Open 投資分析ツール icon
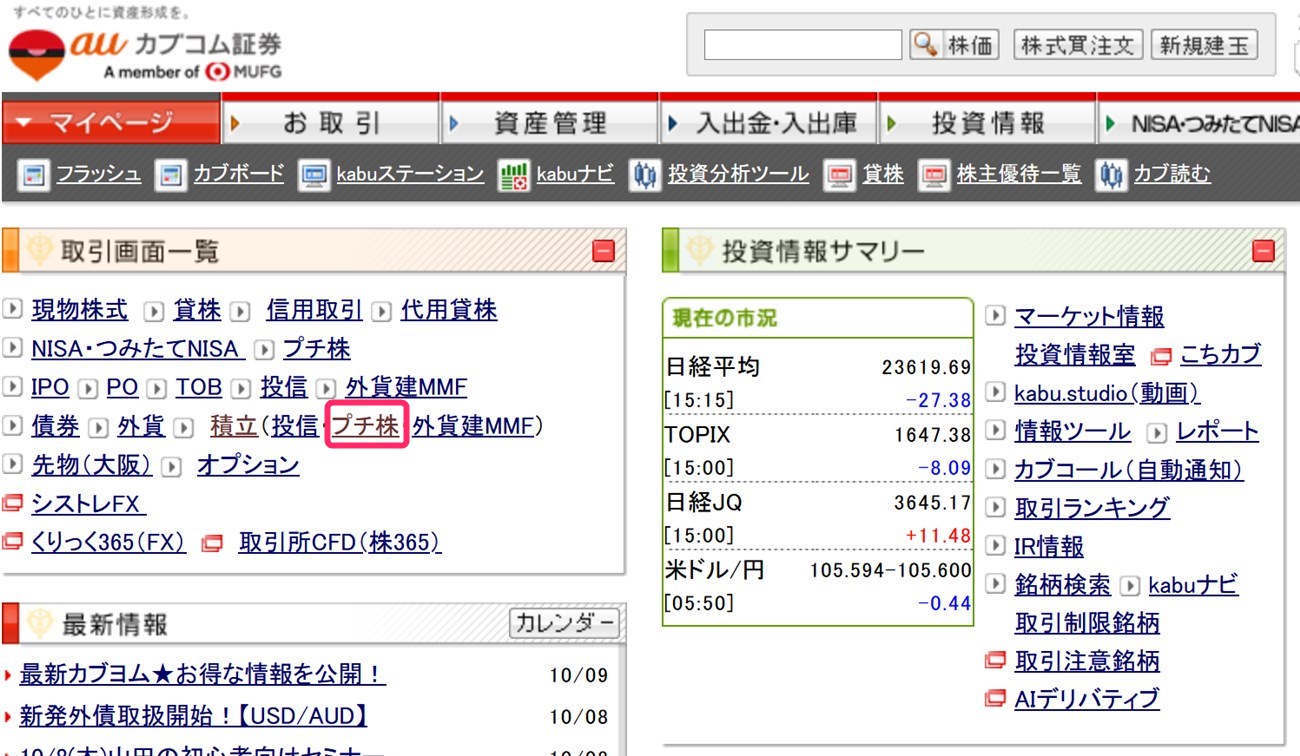Viewport: 1300px width, 756px height. (645, 175)
